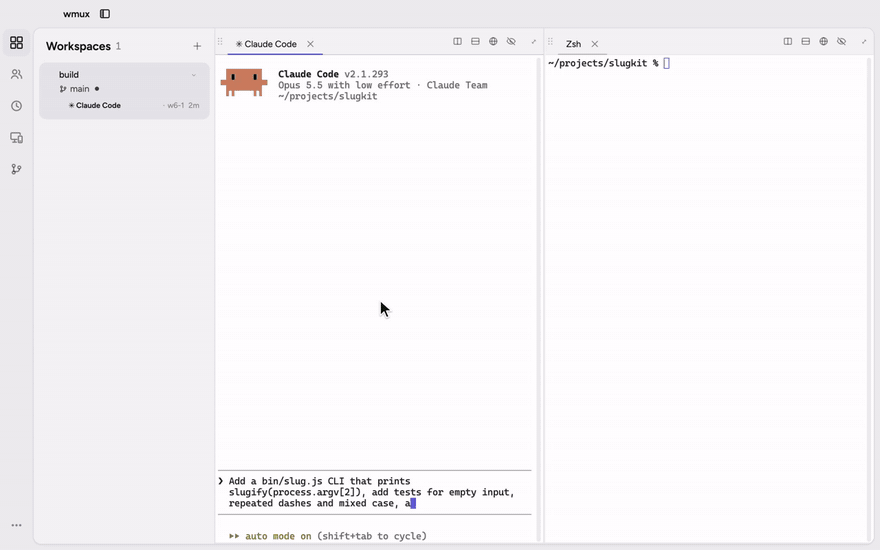Open browser globe icon in Claude Code pane
Image resolution: width=880 pixels, height=550 pixels.
(x=493, y=42)
